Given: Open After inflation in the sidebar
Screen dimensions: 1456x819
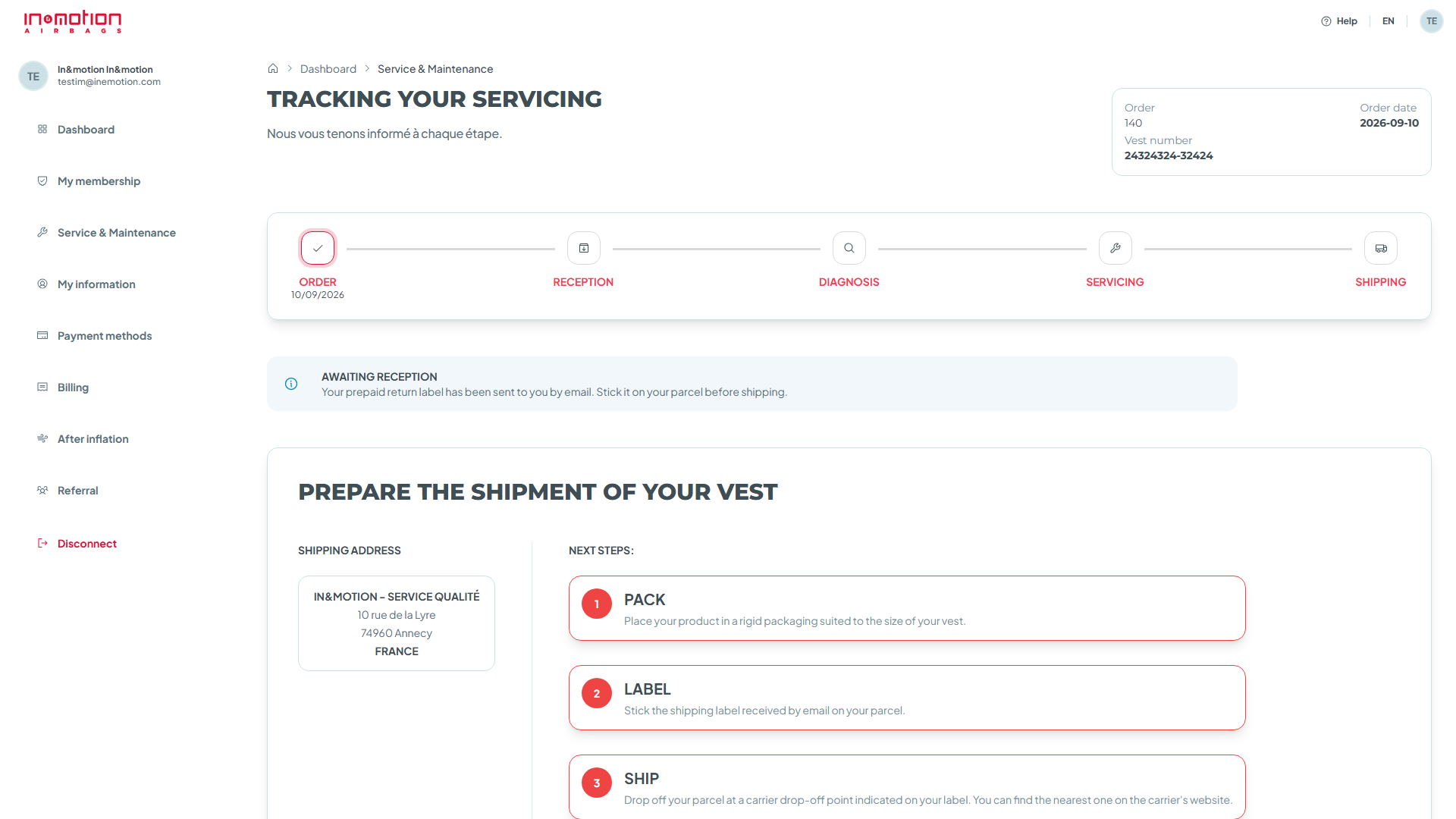Looking at the screenshot, I should 93,439.
